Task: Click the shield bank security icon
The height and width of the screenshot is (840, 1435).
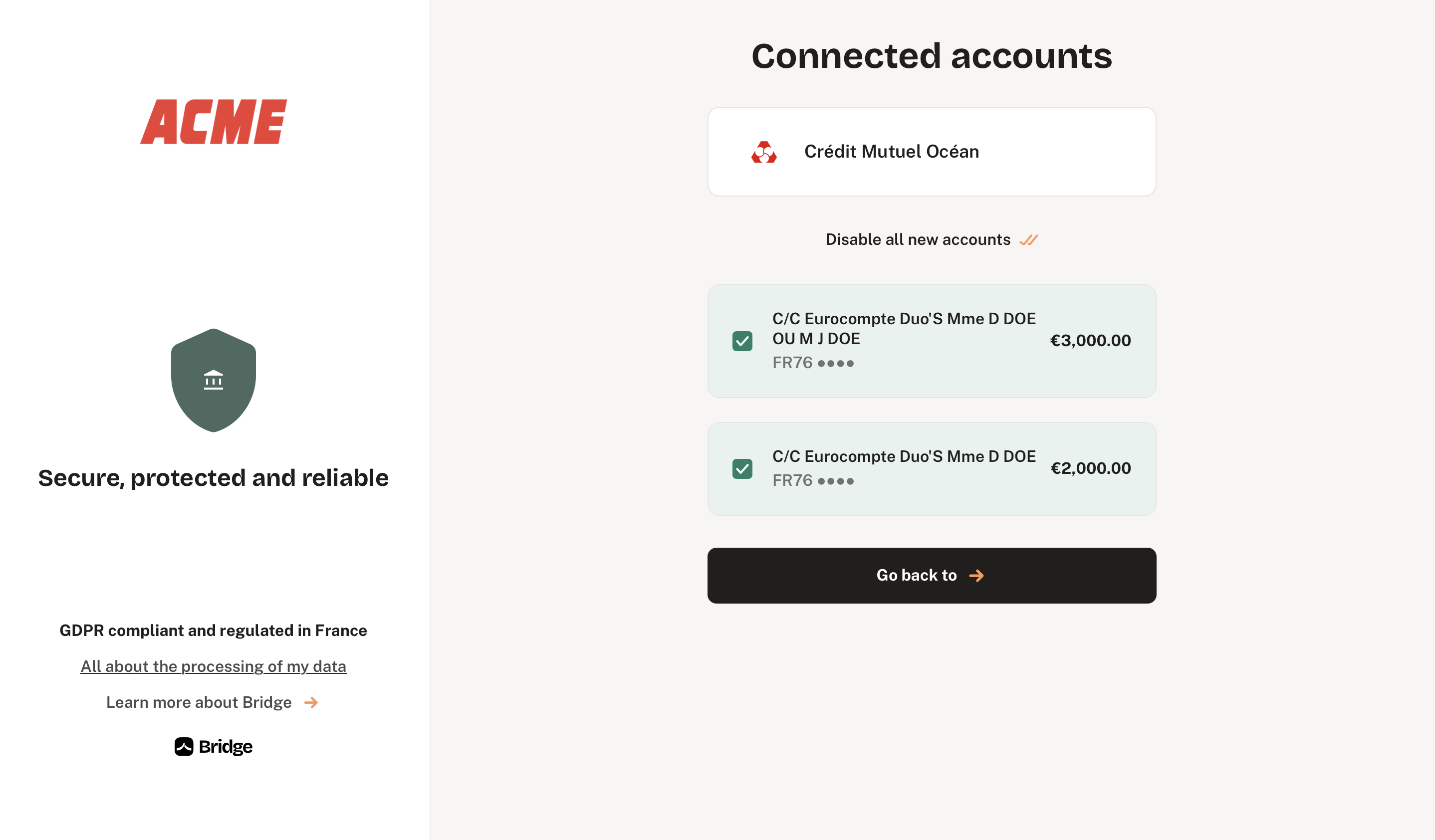Action: 214,380
